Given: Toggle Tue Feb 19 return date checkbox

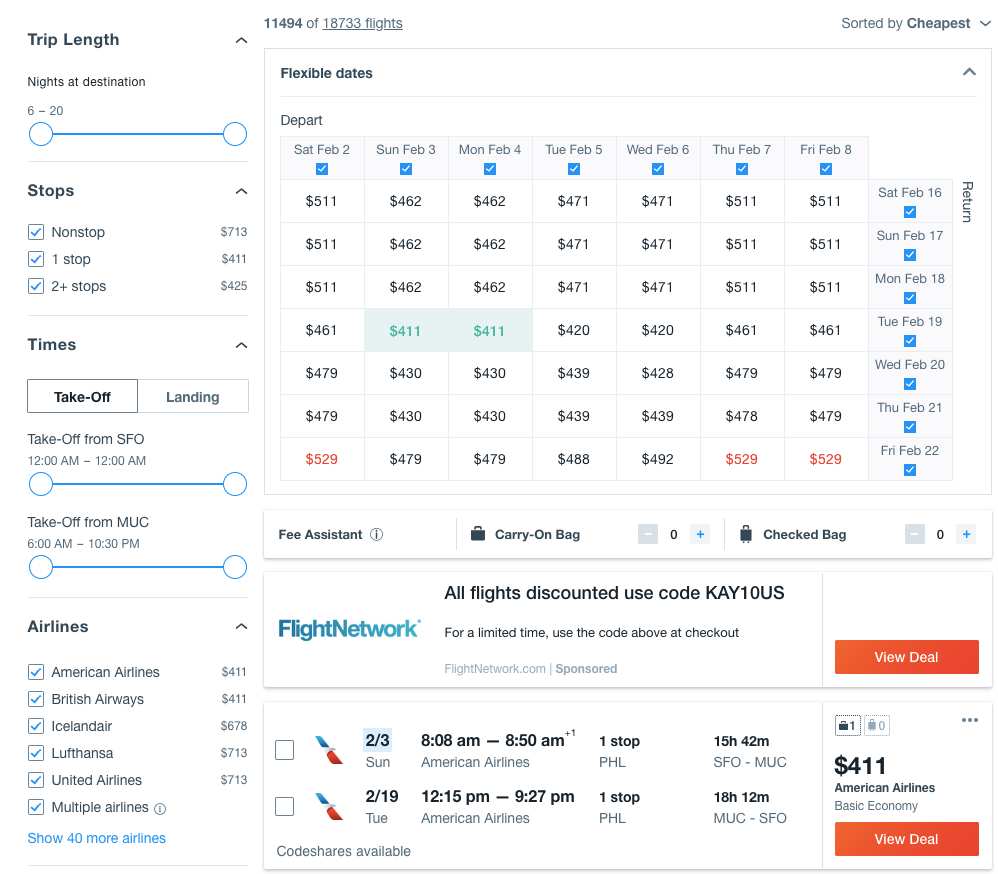Looking at the screenshot, I should pyautogui.click(x=910, y=341).
